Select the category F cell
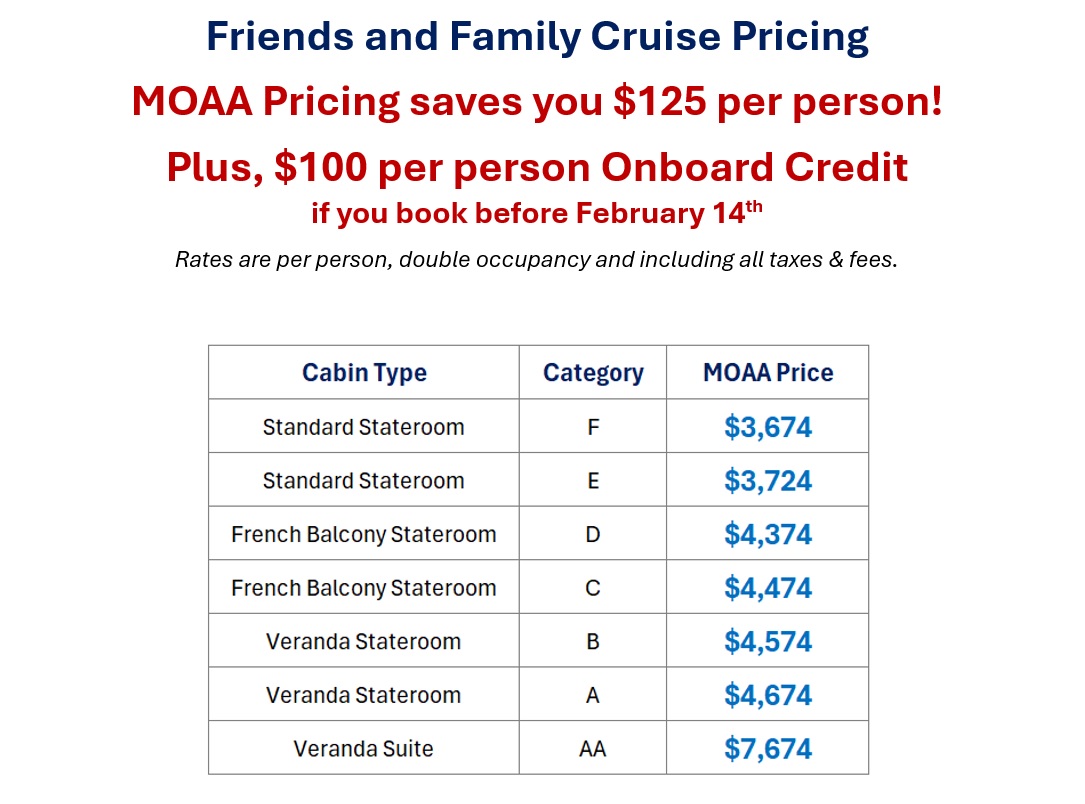This screenshot has width=1085, height=804. point(593,427)
